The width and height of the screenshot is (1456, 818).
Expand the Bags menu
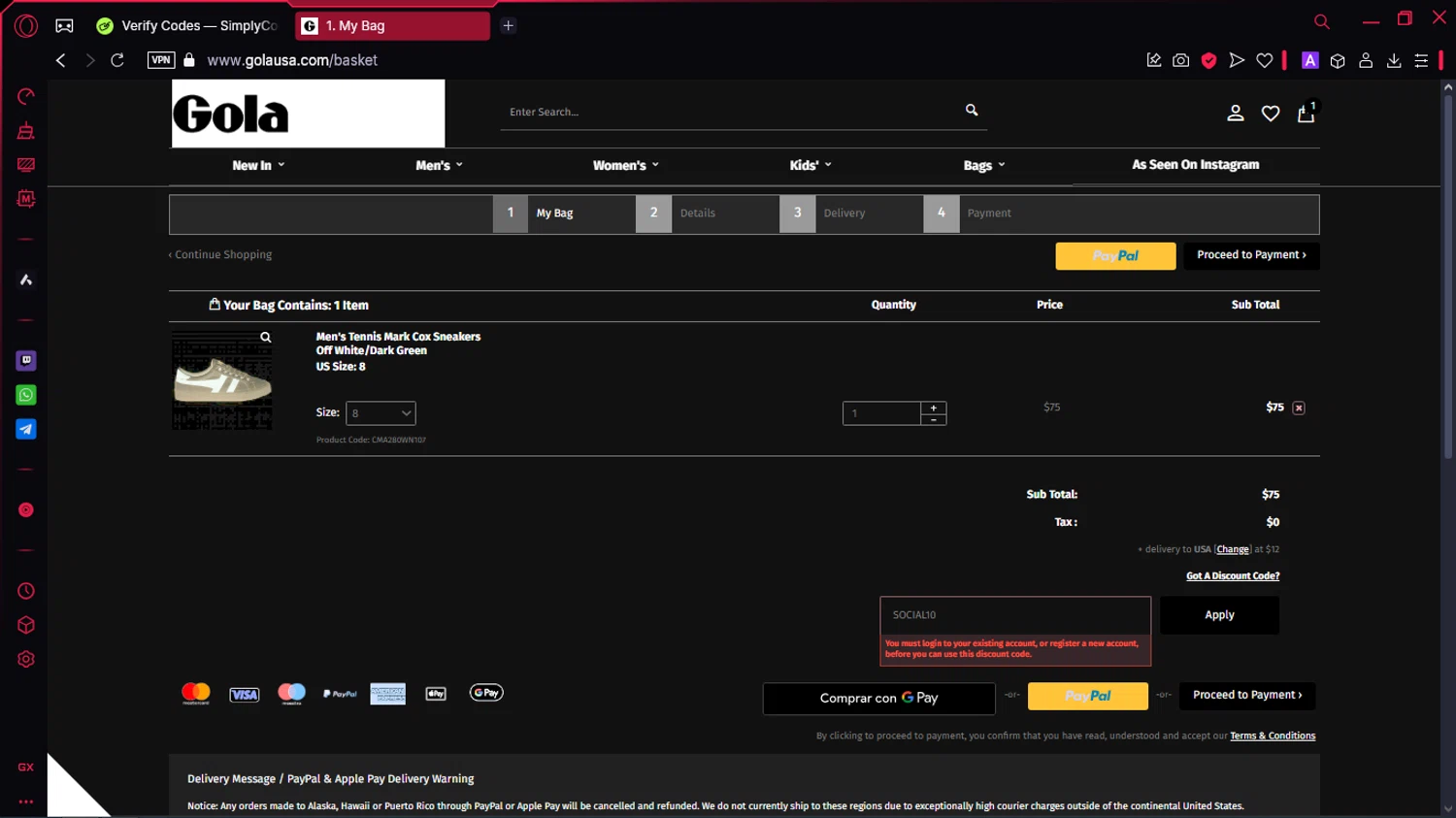(984, 165)
